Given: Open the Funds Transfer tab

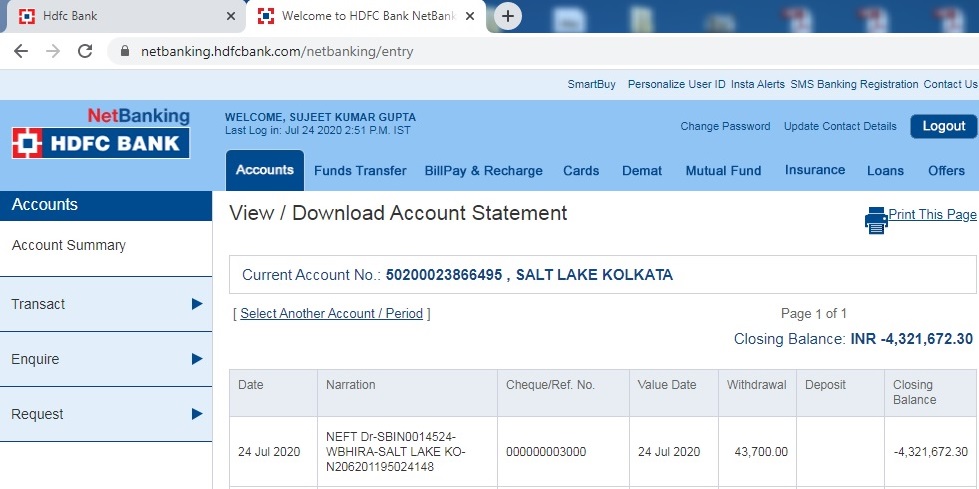Looking at the screenshot, I should [360, 171].
